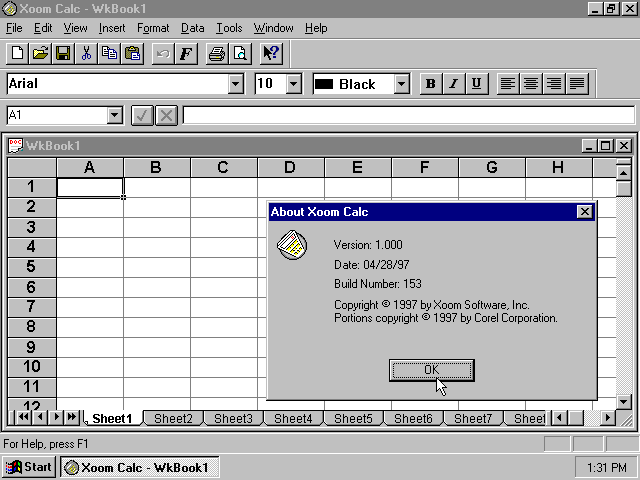The height and width of the screenshot is (480, 640).
Task: Open the Insert menu
Action: [112, 28]
